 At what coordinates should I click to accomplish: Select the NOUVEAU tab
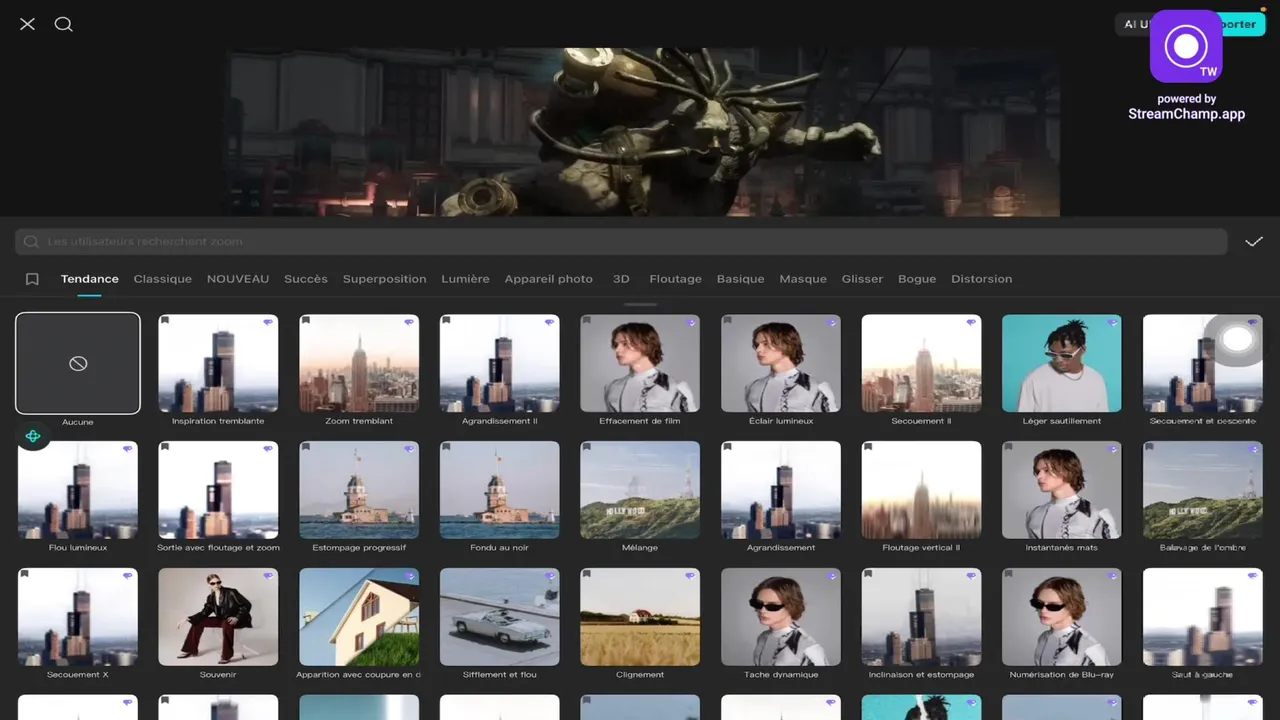[238, 279]
